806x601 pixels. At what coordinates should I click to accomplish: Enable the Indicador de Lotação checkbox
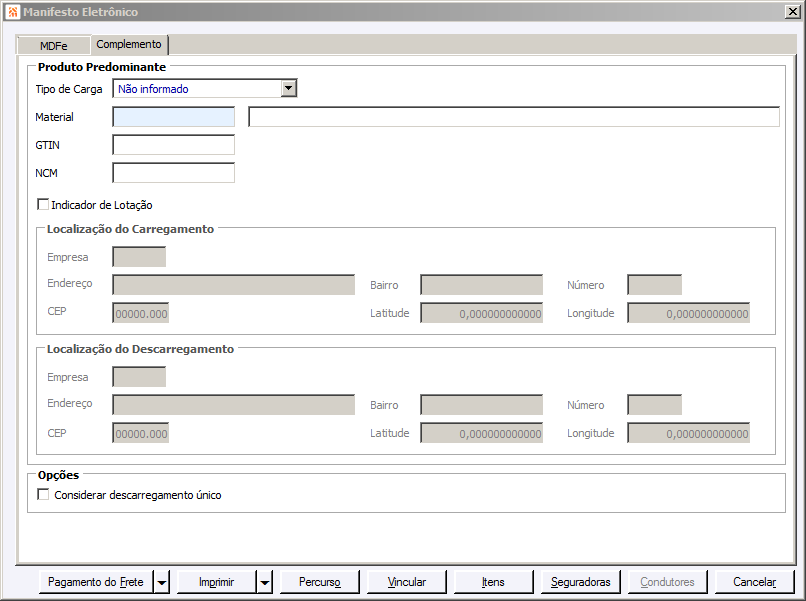click(43, 205)
